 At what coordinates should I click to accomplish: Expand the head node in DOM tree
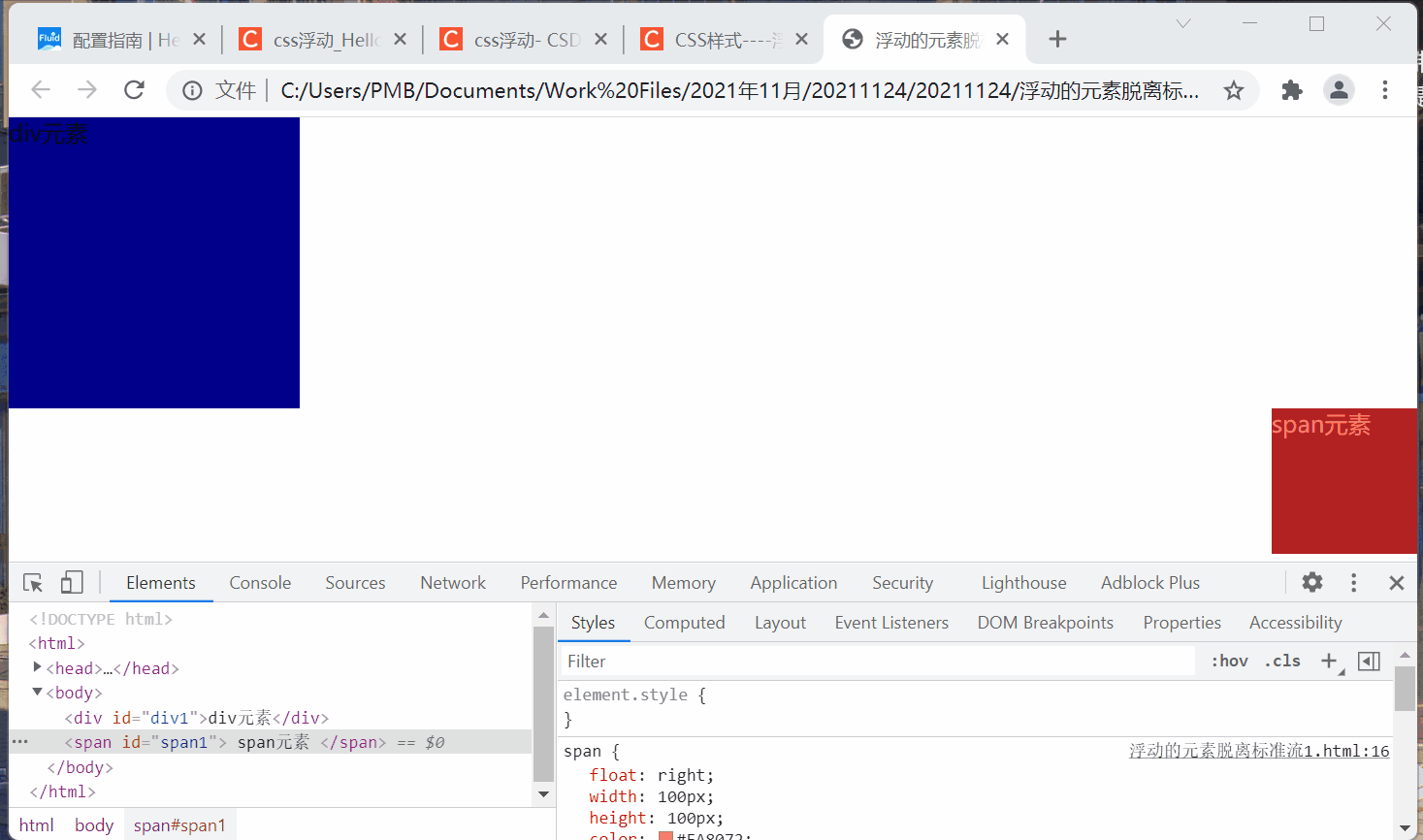37,667
